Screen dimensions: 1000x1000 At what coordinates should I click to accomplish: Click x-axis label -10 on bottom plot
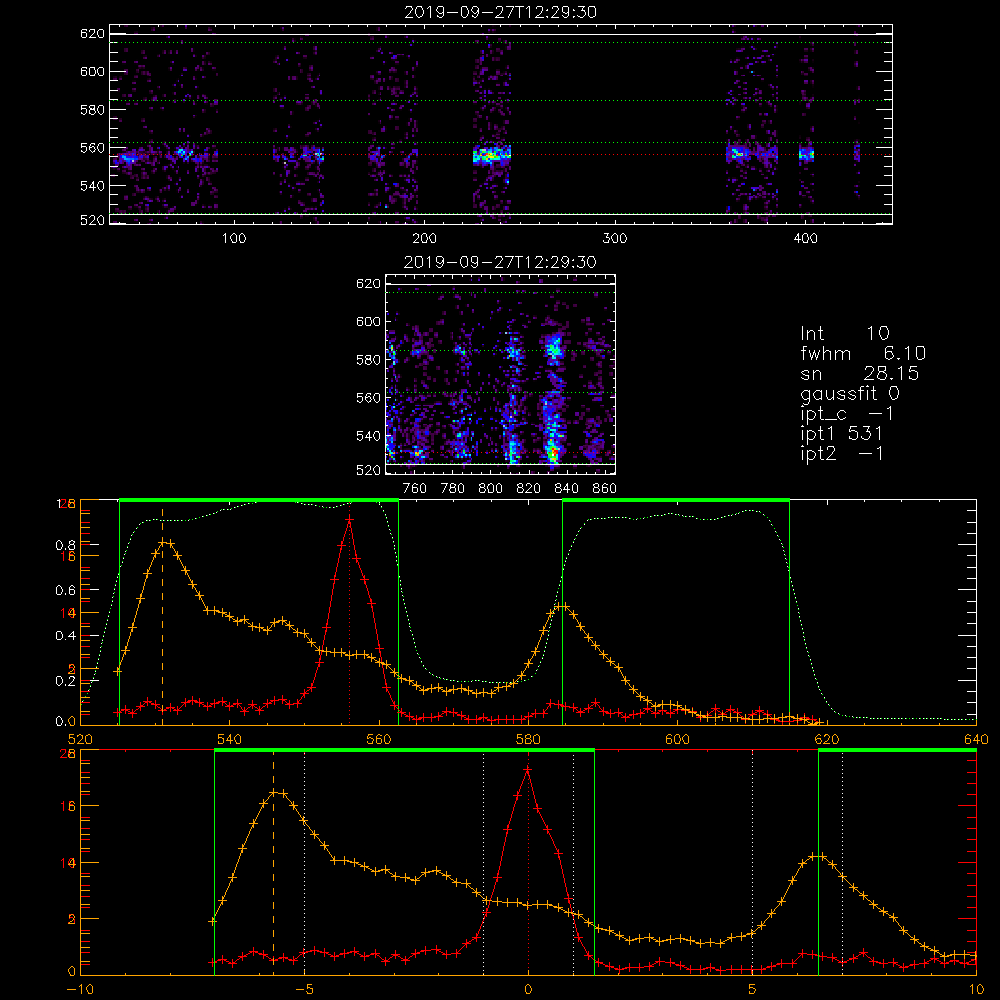pos(80,989)
